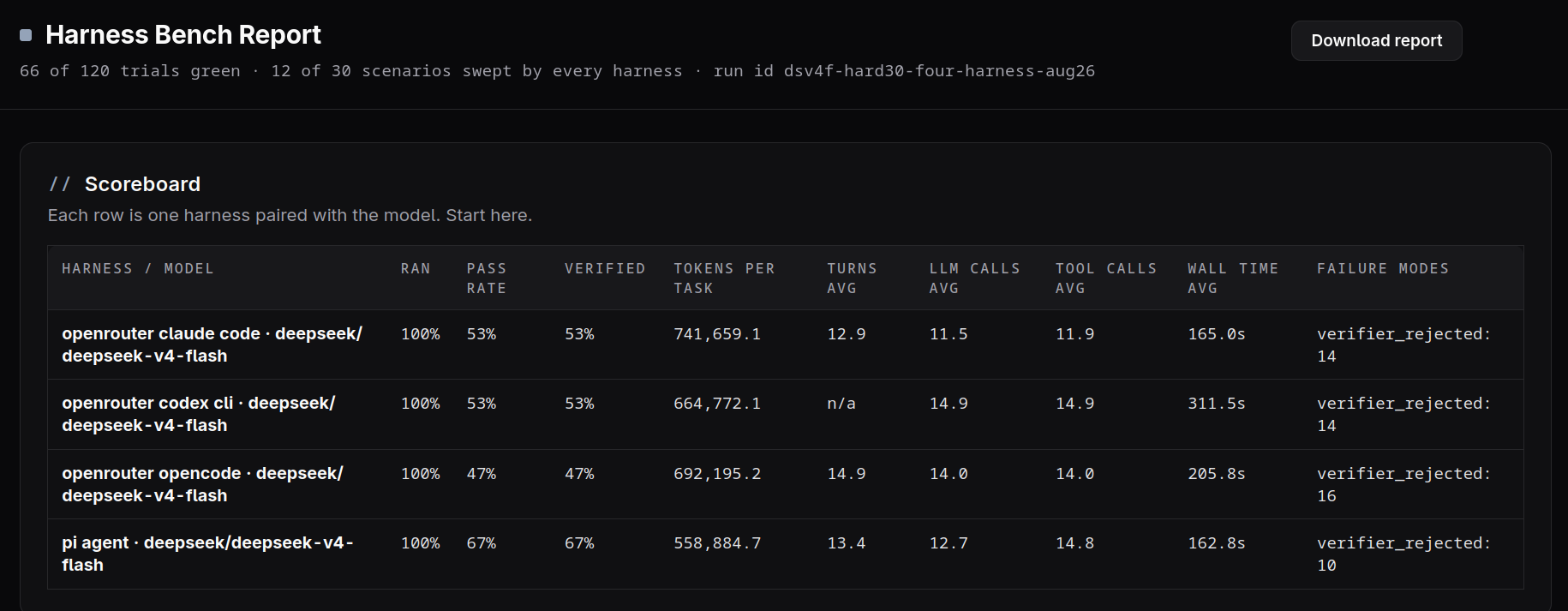
Task: Click the 100% ran value for claude code
Action: coord(421,334)
